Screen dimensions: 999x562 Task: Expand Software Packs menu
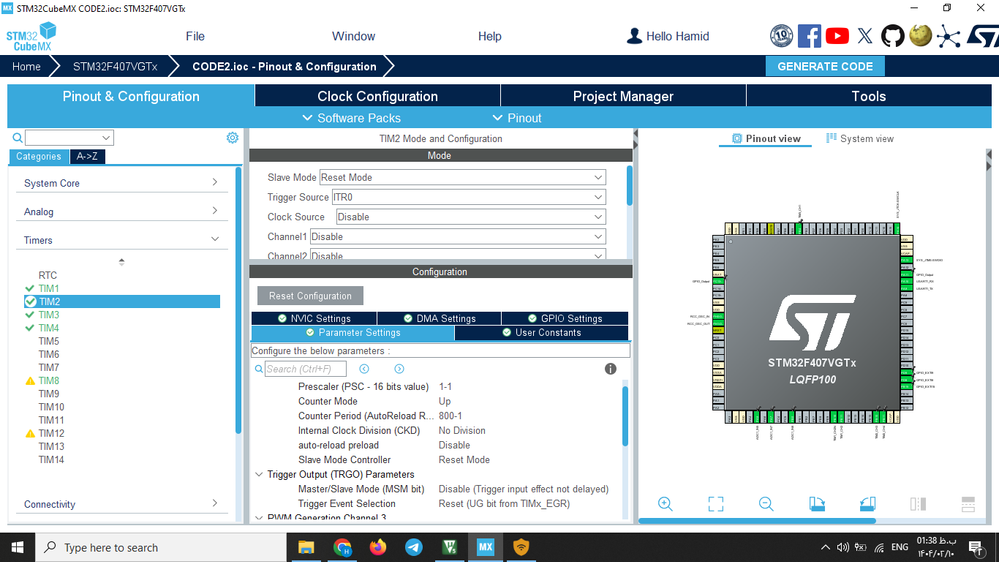[x=352, y=118]
